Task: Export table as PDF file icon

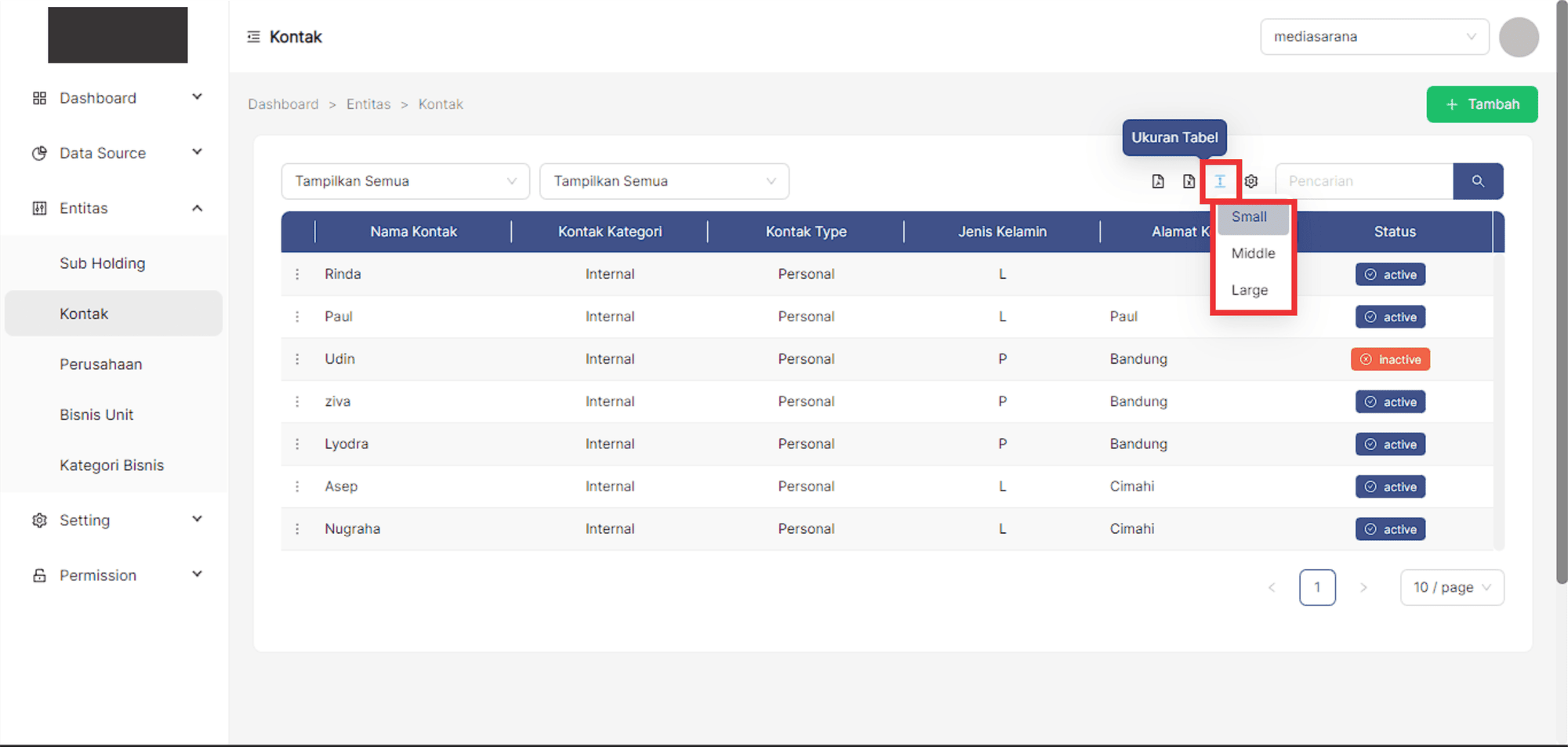Action: 1158,181
